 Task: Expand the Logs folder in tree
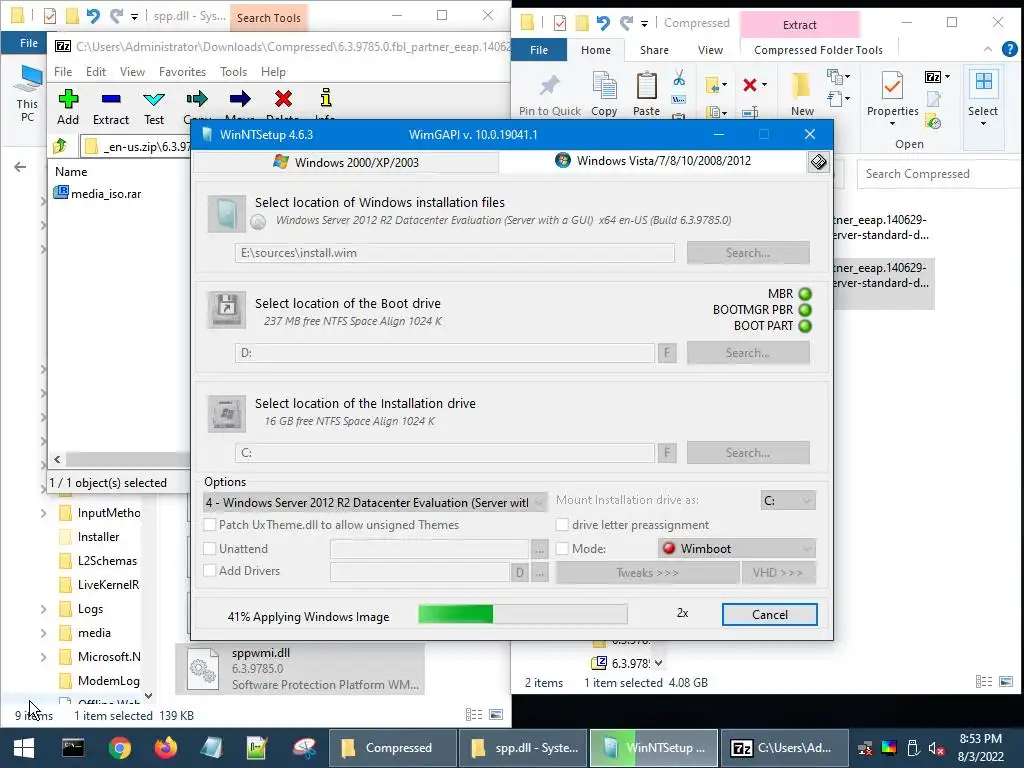click(x=43, y=609)
